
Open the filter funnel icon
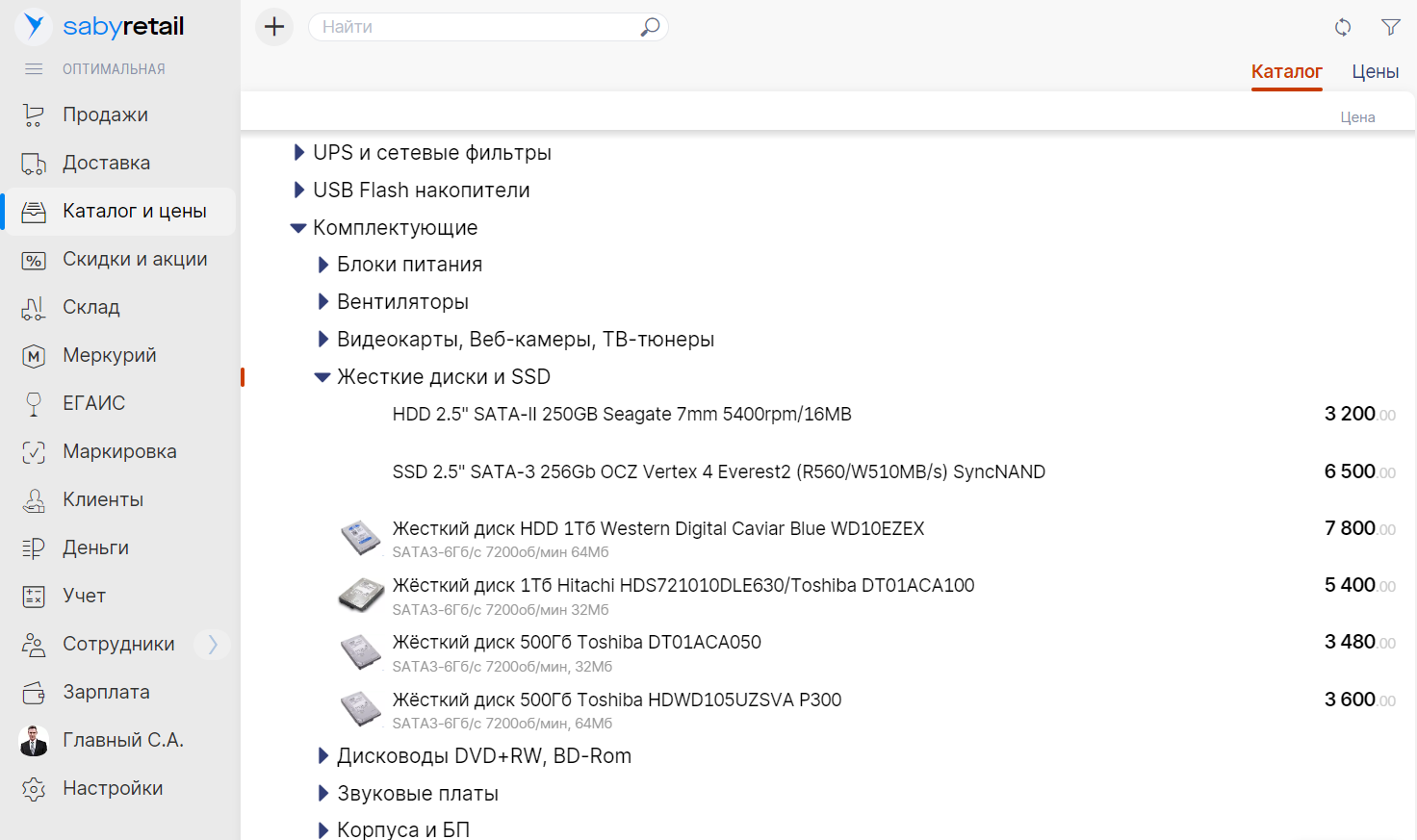[x=1391, y=27]
